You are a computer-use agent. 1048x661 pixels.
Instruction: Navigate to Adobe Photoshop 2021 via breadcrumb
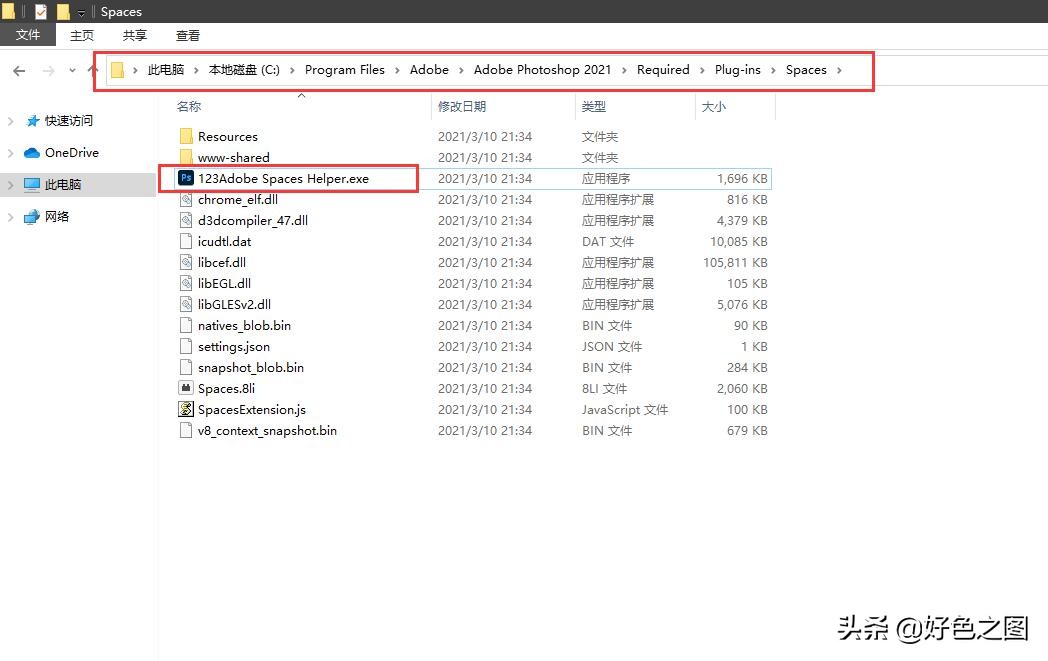click(543, 70)
